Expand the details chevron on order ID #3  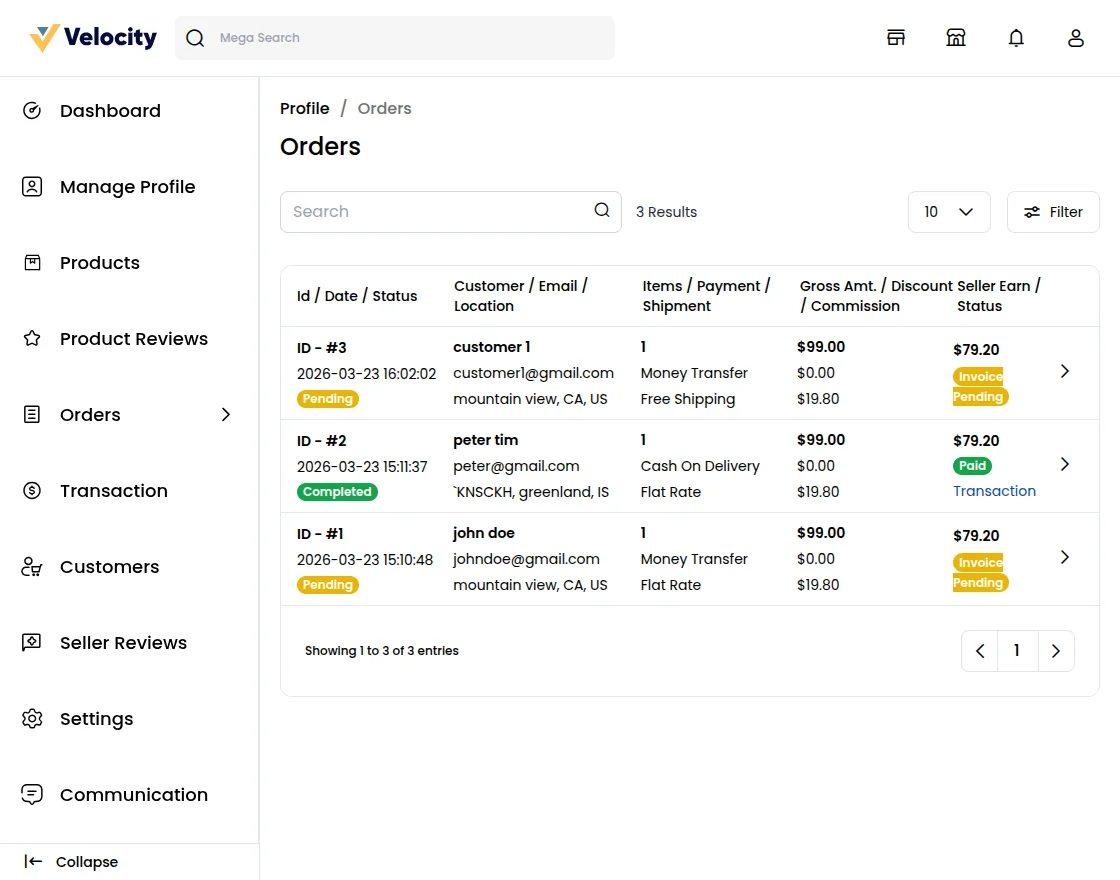(x=1064, y=371)
